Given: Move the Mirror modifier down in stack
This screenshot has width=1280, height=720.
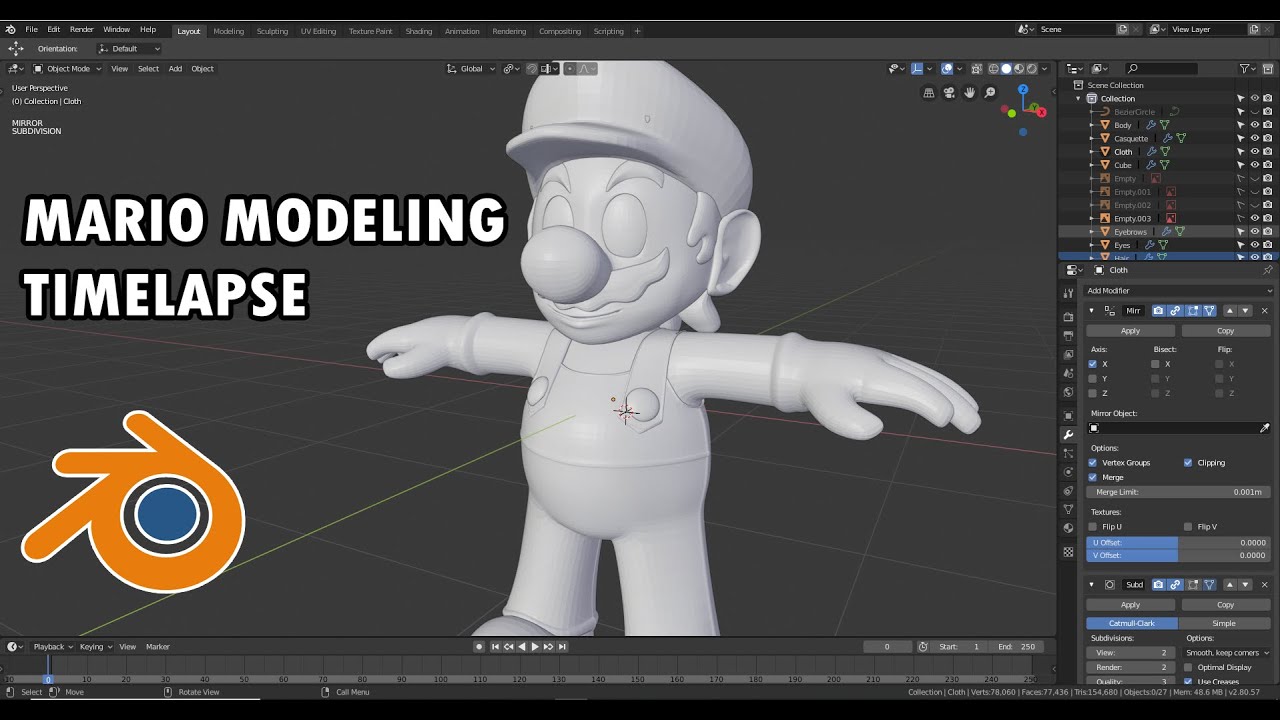Looking at the screenshot, I should click(x=1245, y=311).
